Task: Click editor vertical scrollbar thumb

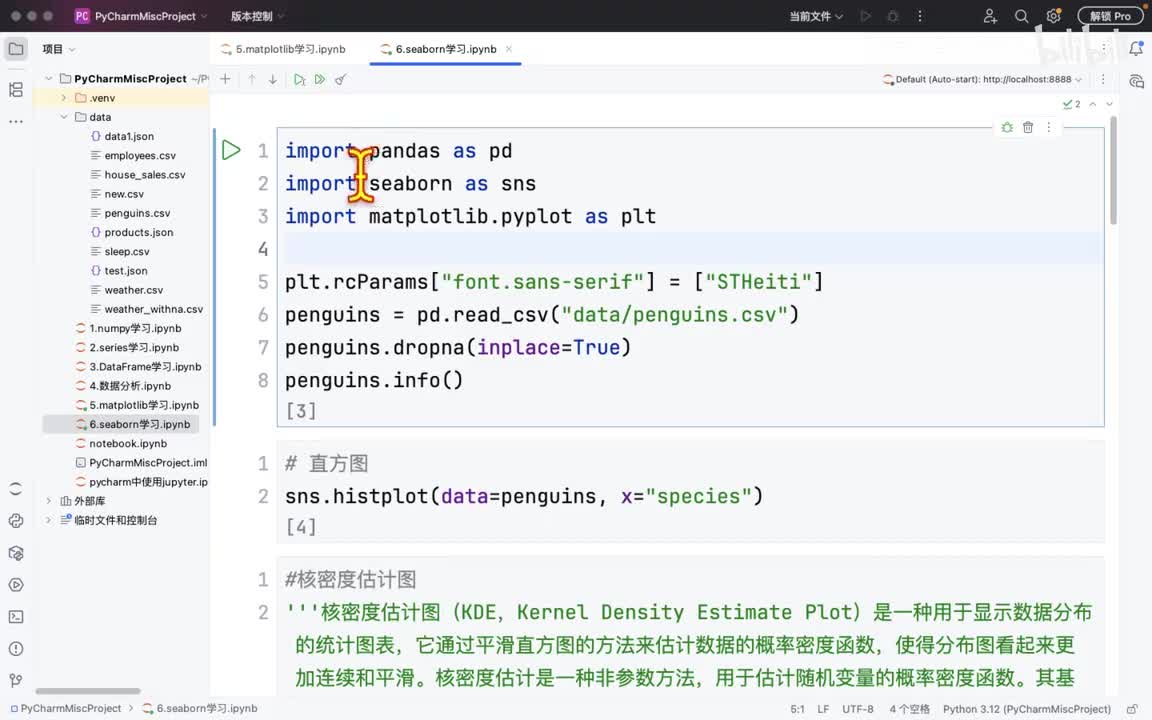Action: [x=1113, y=170]
